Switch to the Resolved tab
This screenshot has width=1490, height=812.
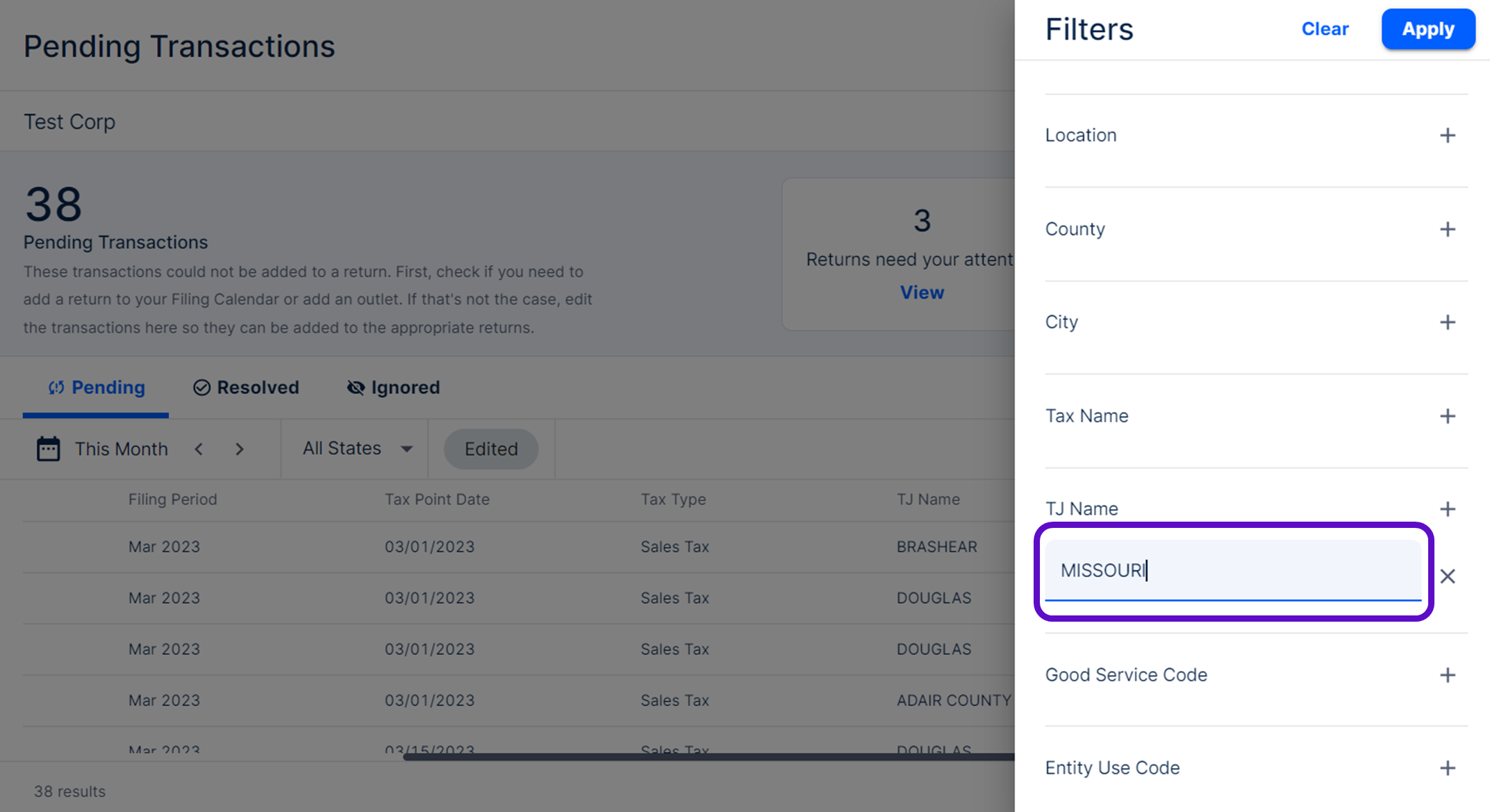[246, 388]
